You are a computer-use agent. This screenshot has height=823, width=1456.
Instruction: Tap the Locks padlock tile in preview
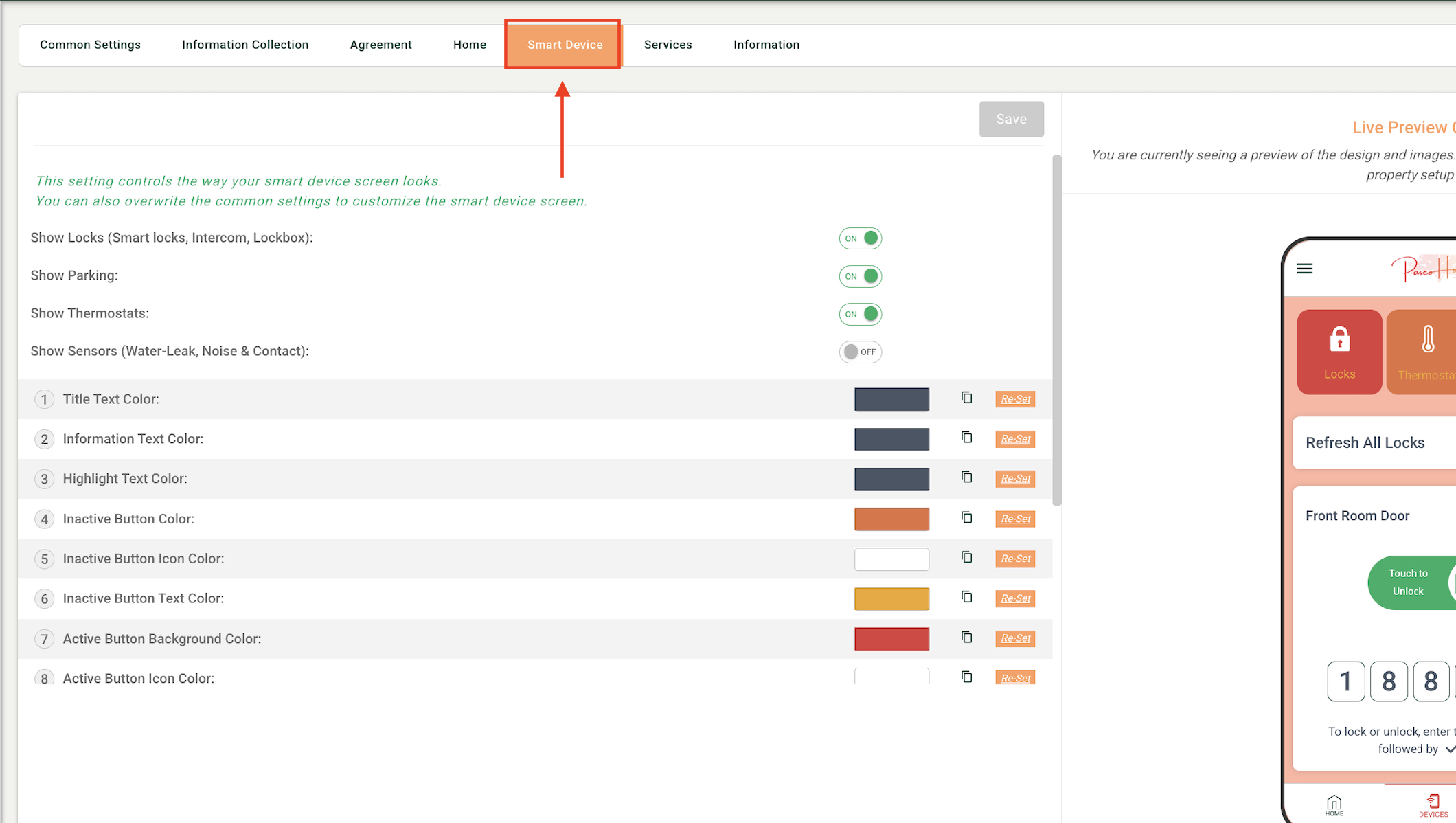(x=1339, y=352)
